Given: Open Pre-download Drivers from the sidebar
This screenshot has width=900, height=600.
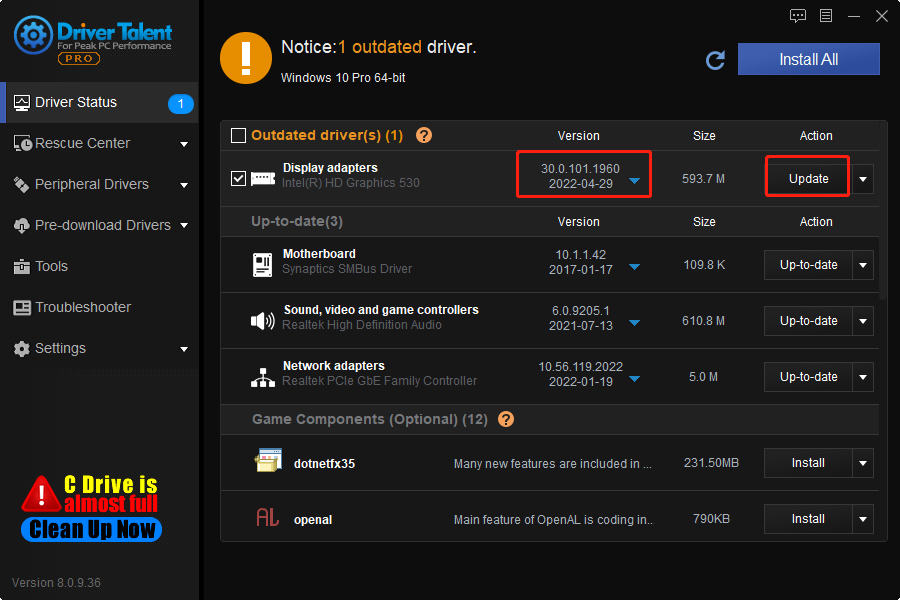Looking at the screenshot, I should (99, 226).
